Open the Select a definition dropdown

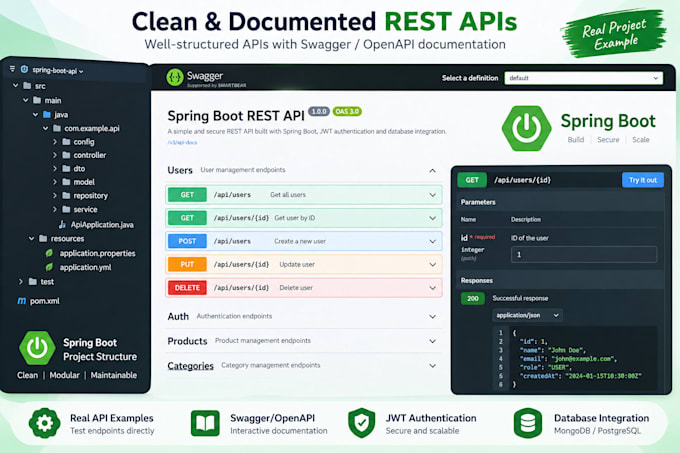tap(583, 78)
